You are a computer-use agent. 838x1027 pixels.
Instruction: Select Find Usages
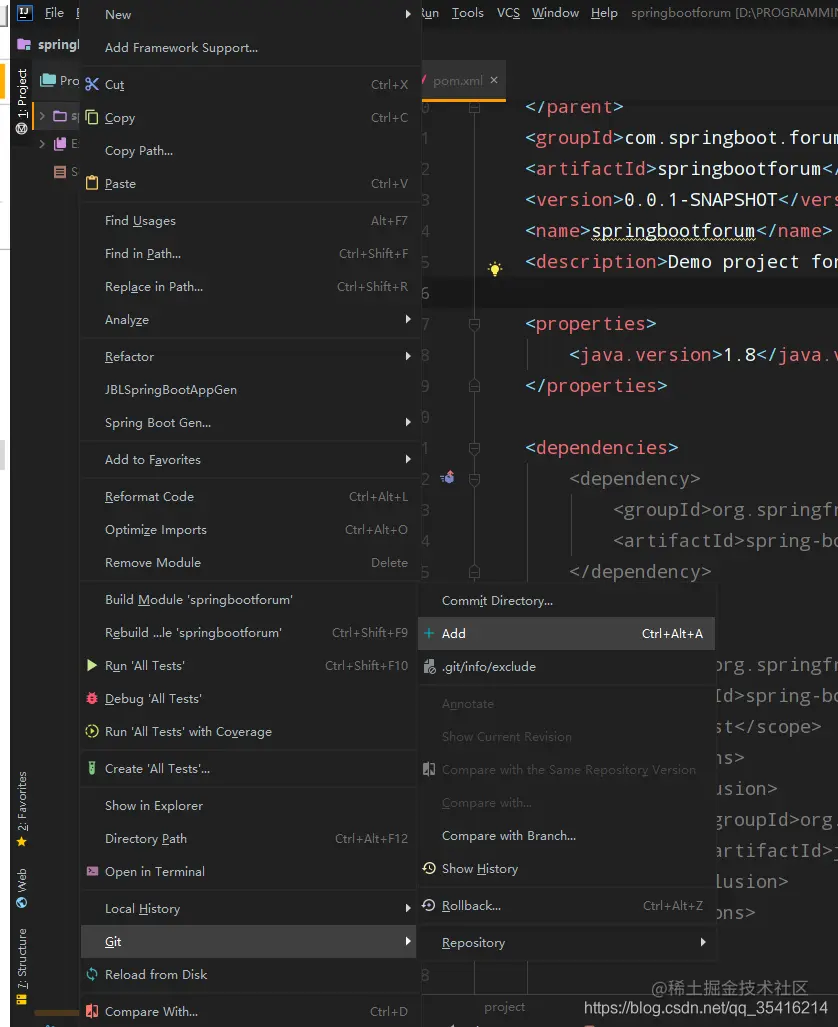pos(248,221)
